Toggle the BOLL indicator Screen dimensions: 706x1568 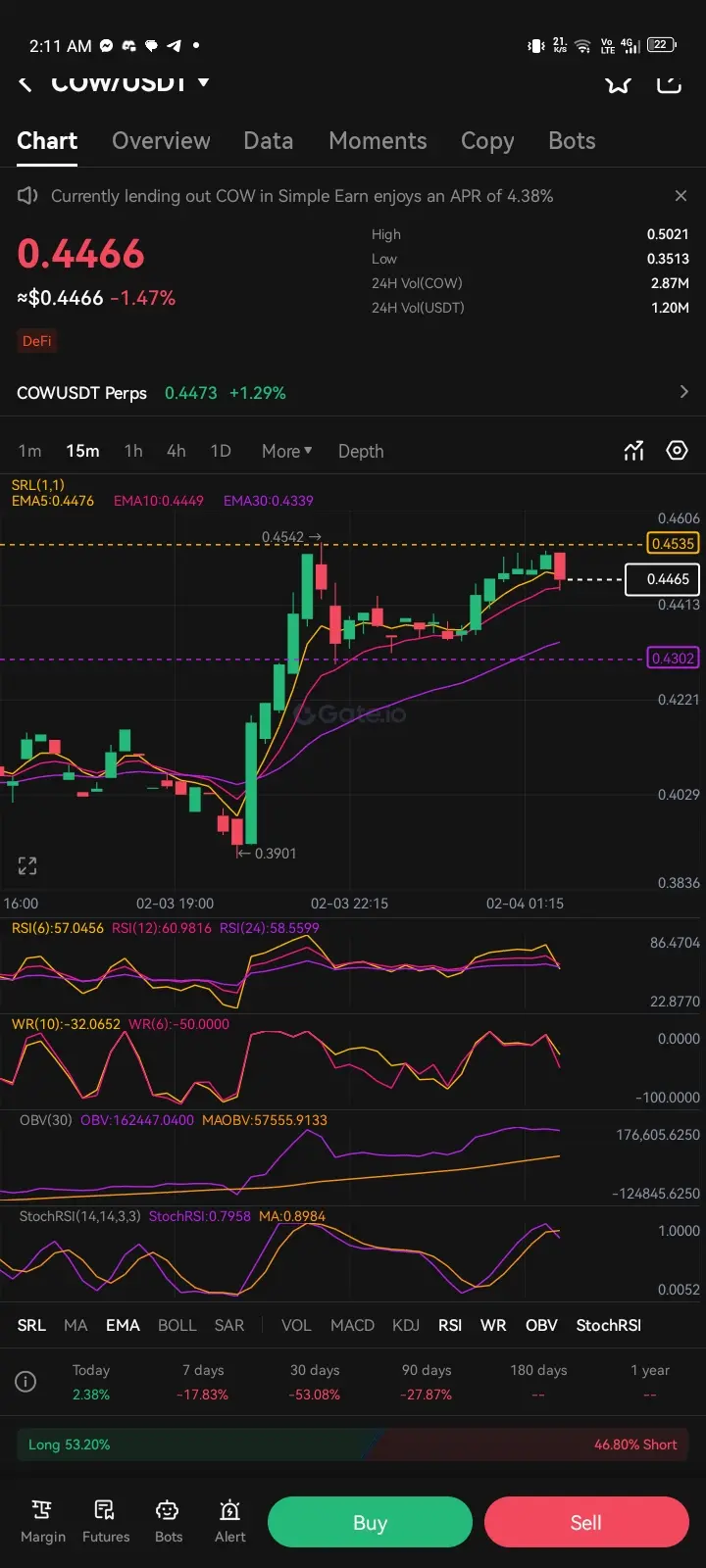[177, 1325]
